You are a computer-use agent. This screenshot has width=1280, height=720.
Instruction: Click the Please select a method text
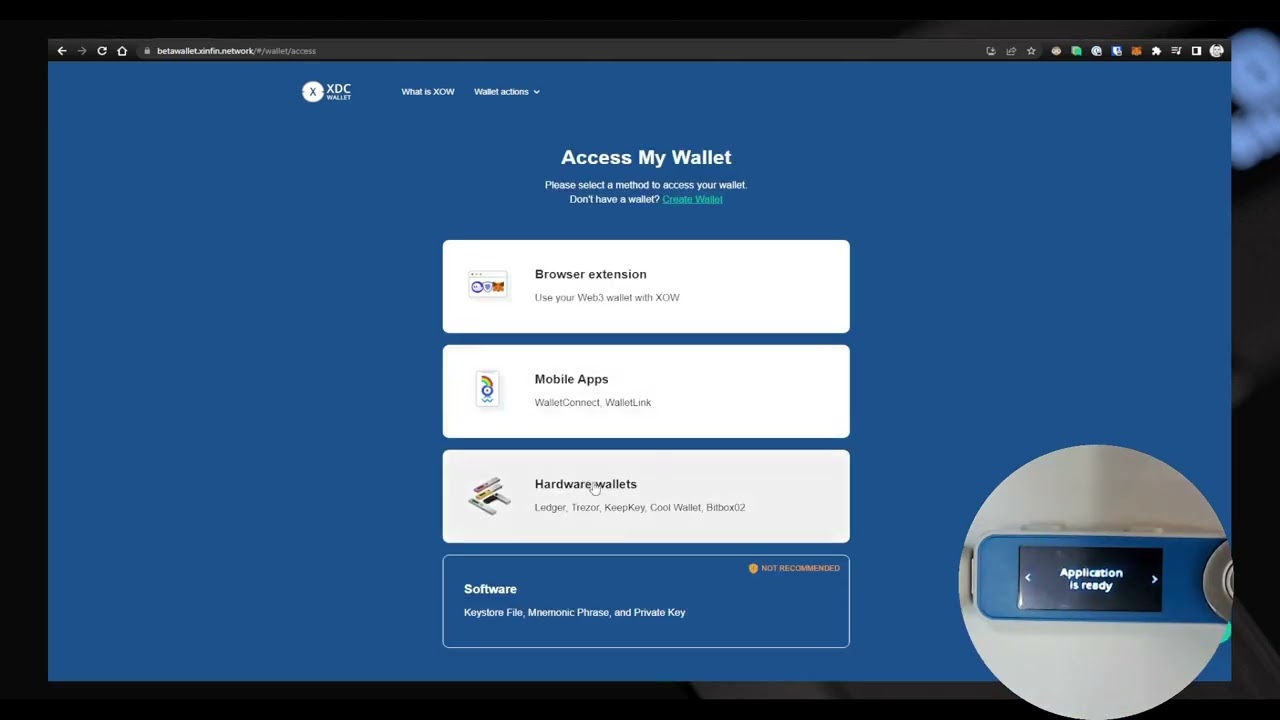coord(646,185)
